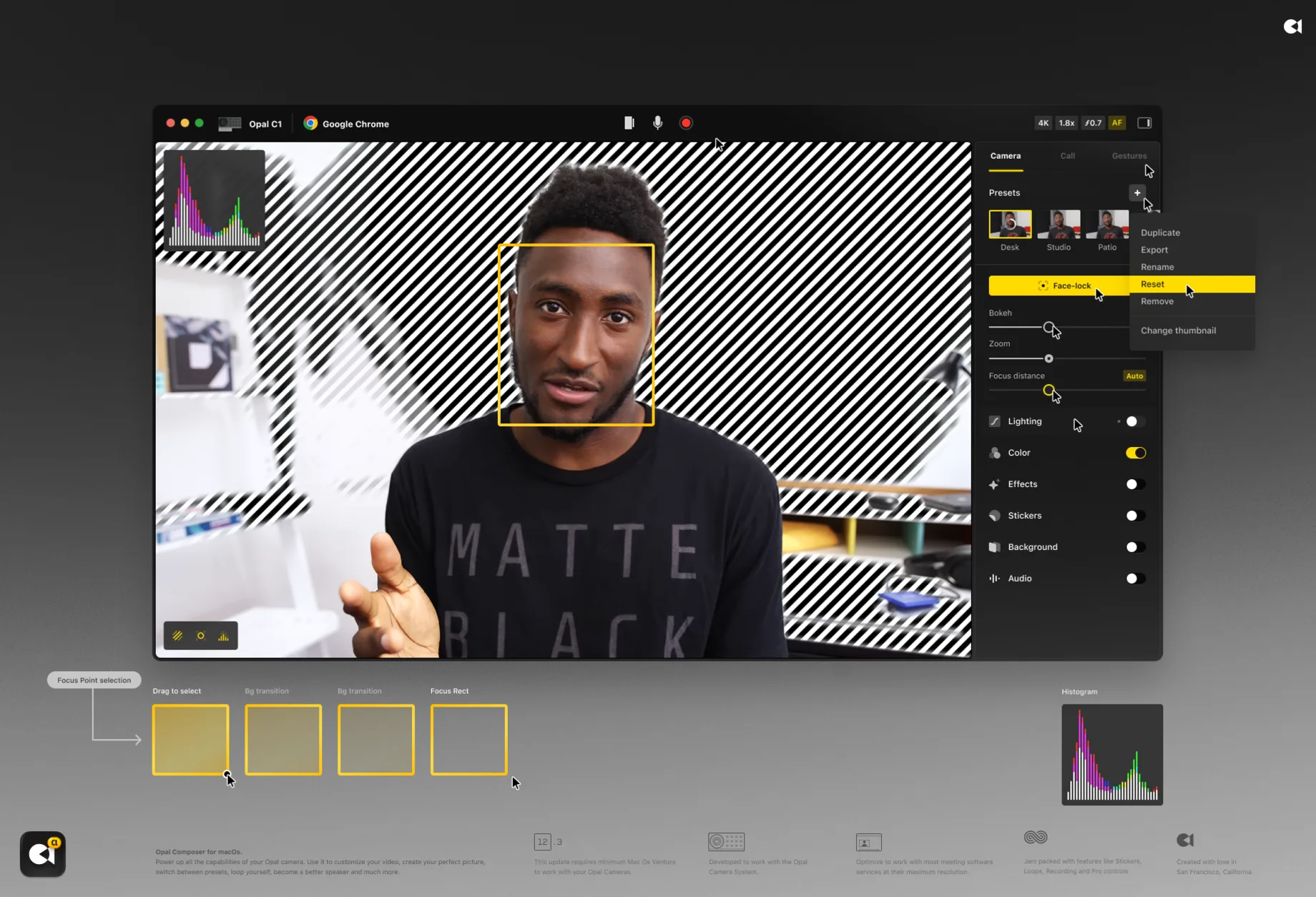Choose Change thumbnail from the preset menu
Screen dimensions: 1316x897
[1192, 330]
